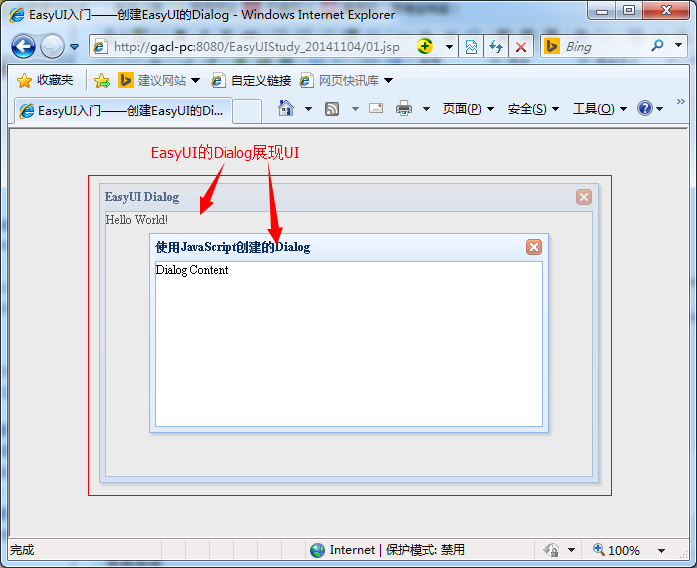Expand the Print options dropdown arrow
Screen dimensions: 697x568
point(426,109)
